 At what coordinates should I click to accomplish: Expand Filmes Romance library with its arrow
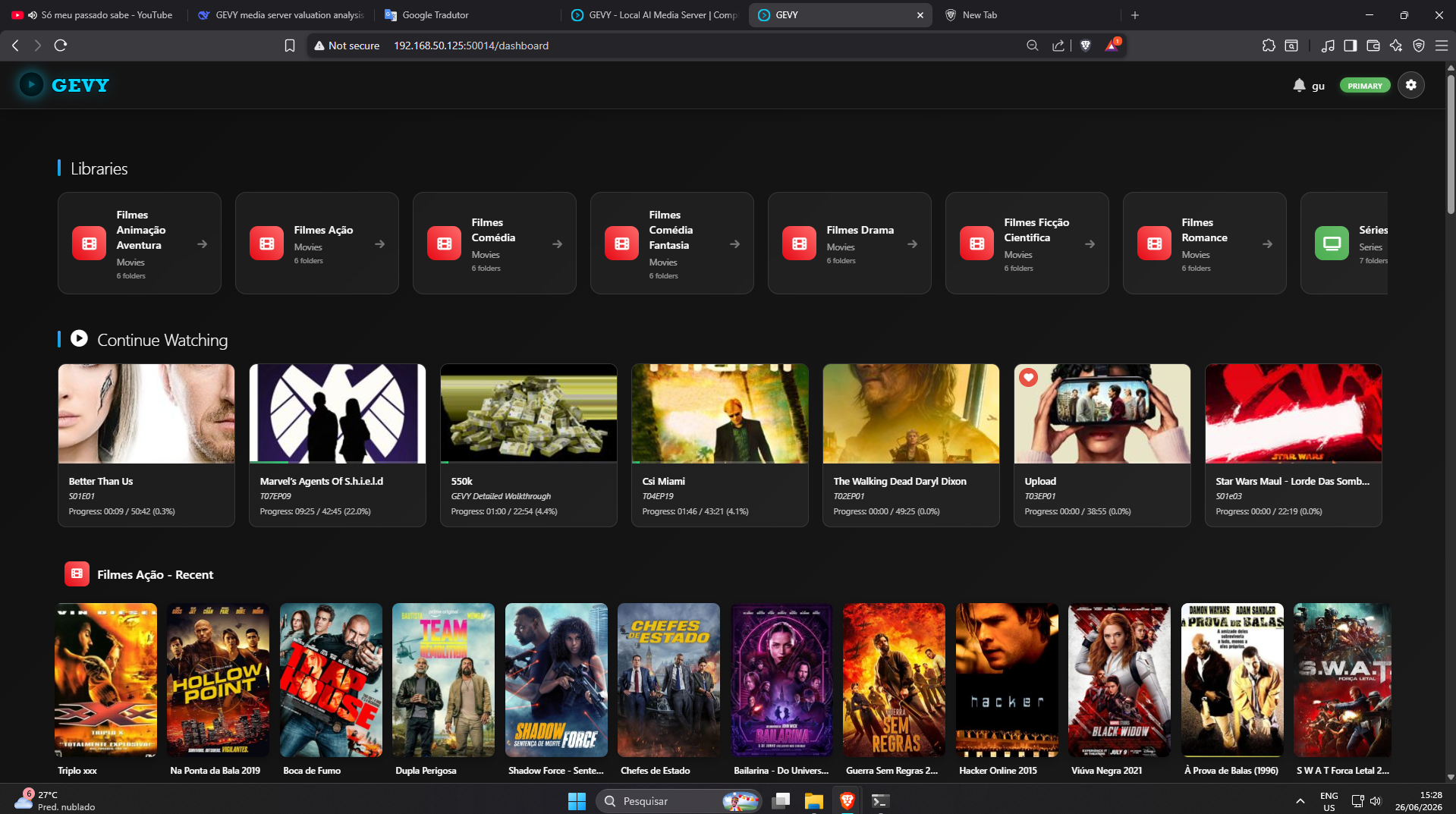[1267, 244]
